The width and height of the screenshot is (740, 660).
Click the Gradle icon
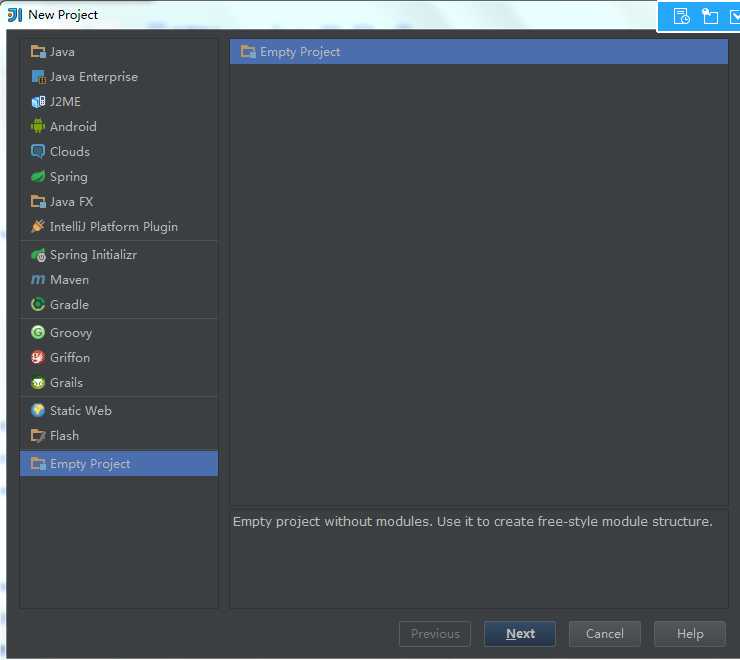[x=38, y=305]
